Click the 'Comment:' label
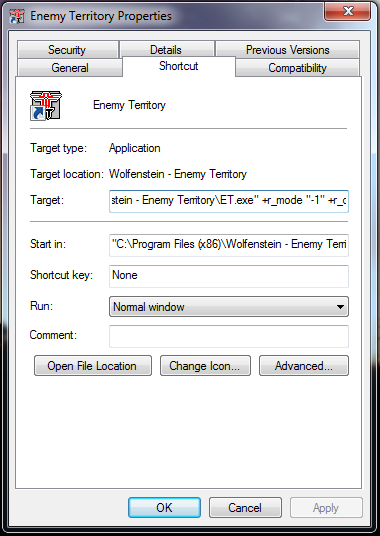Image resolution: width=380 pixels, height=536 pixels. point(53,335)
